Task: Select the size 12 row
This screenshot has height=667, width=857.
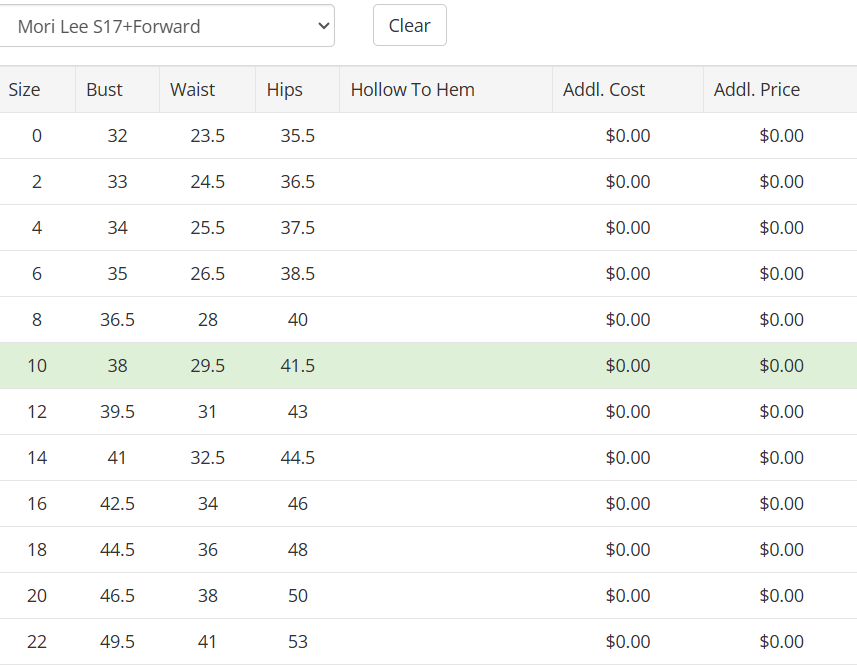Action: (428, 411)
